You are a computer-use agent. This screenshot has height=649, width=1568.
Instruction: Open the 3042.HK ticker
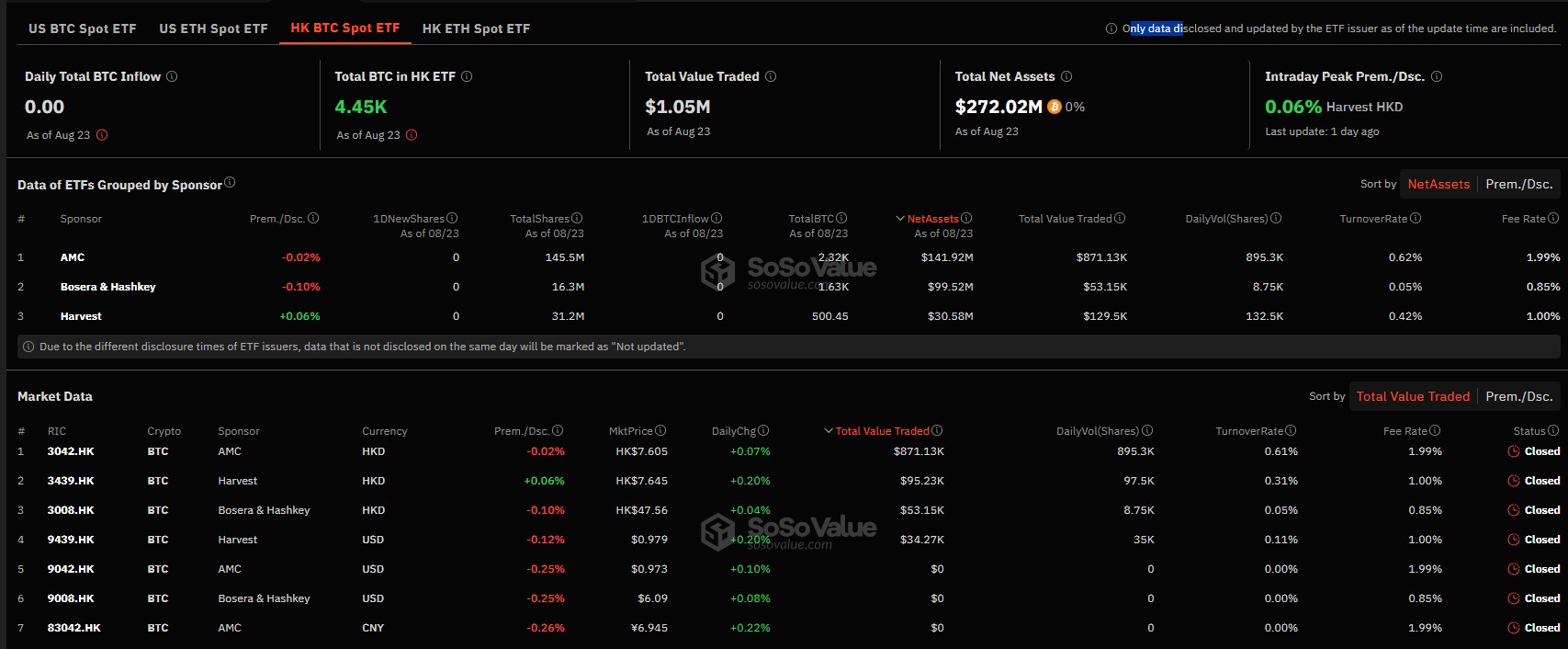pos(71,451)
